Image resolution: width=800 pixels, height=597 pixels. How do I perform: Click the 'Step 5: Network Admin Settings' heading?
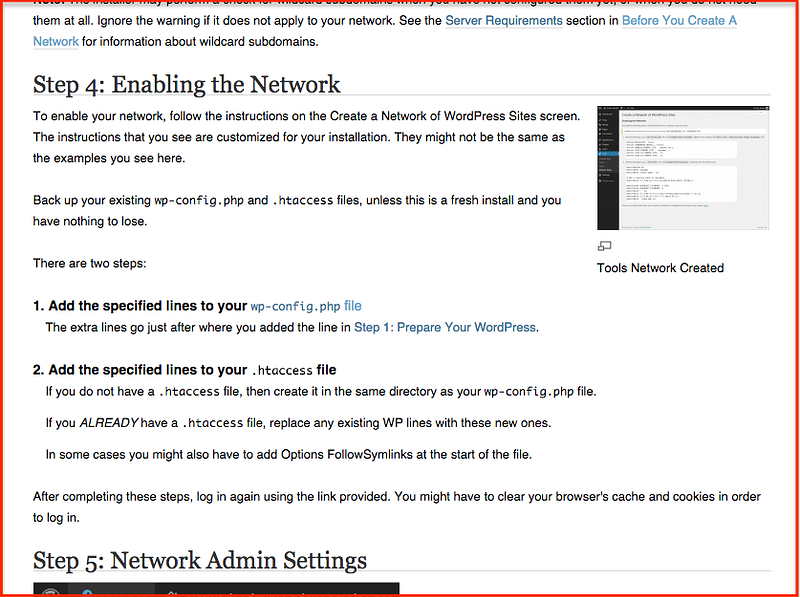[x=200, y=560]
